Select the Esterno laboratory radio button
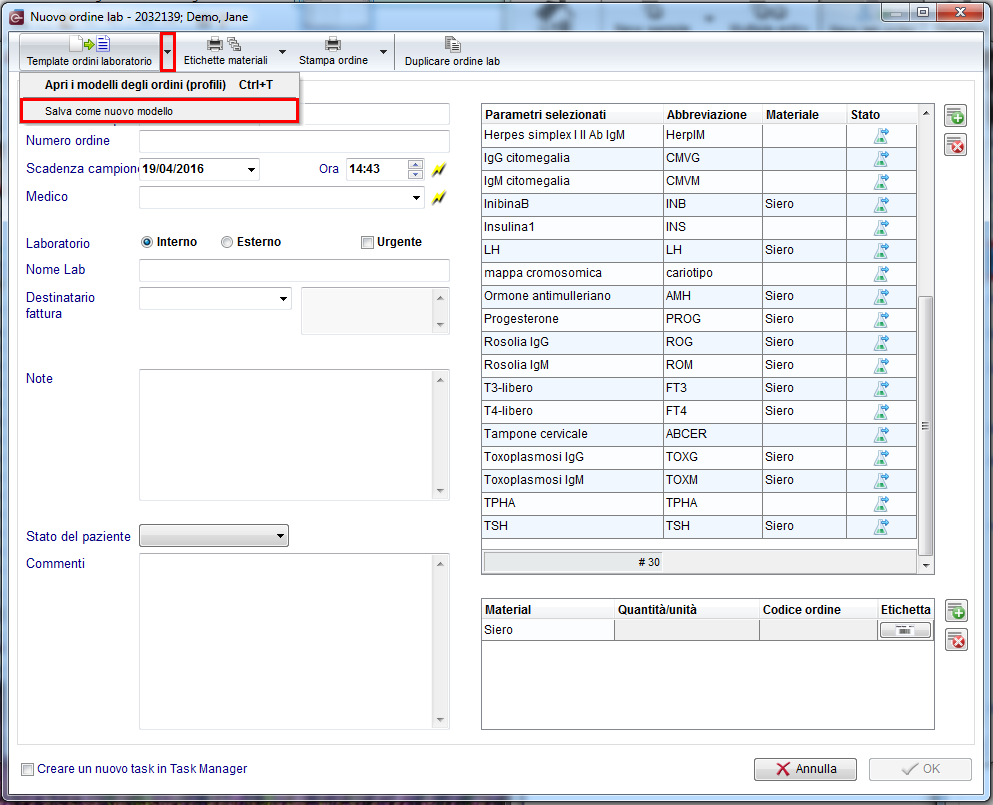 click(x=227, y=242)
